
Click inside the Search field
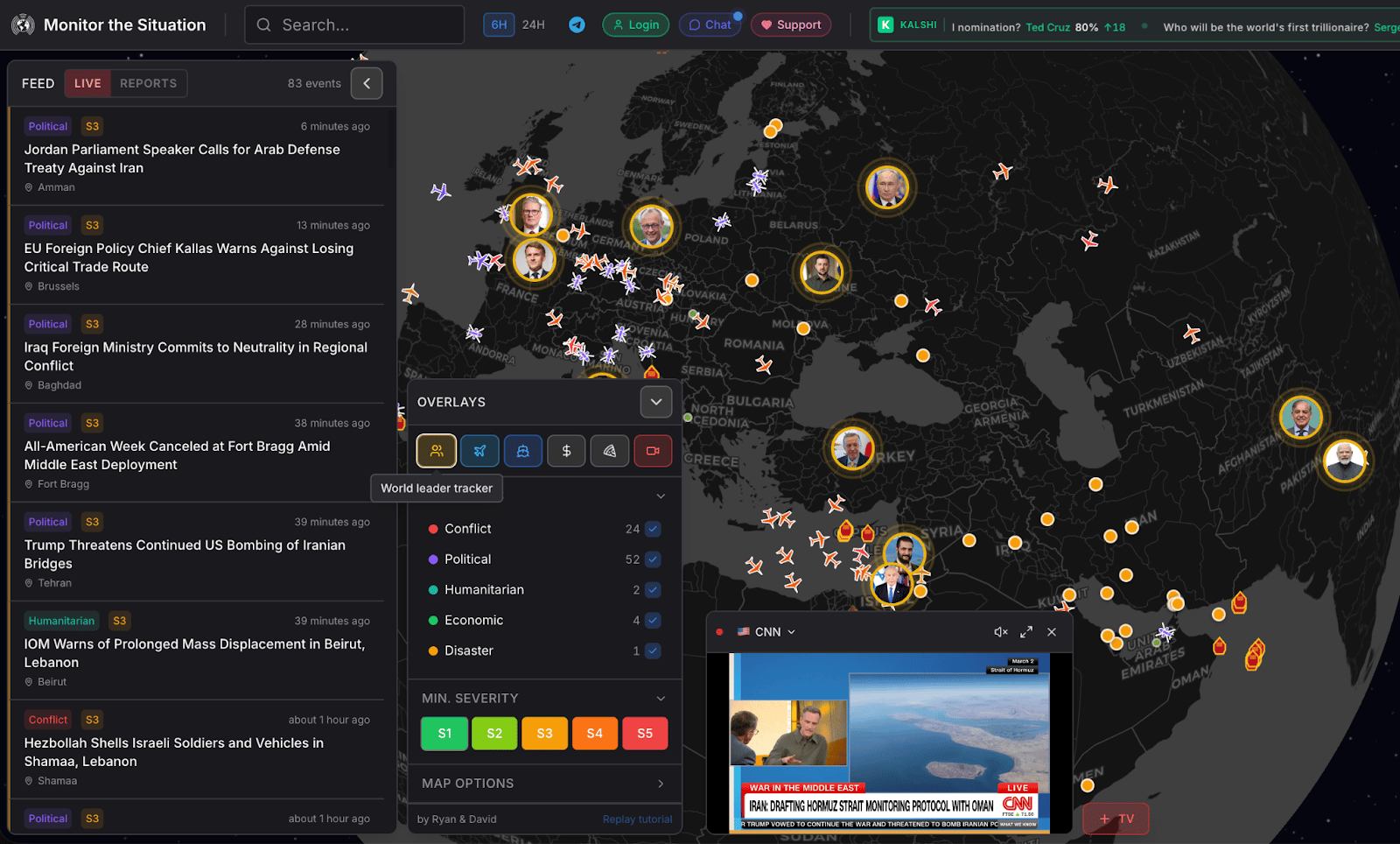[354, 25]
